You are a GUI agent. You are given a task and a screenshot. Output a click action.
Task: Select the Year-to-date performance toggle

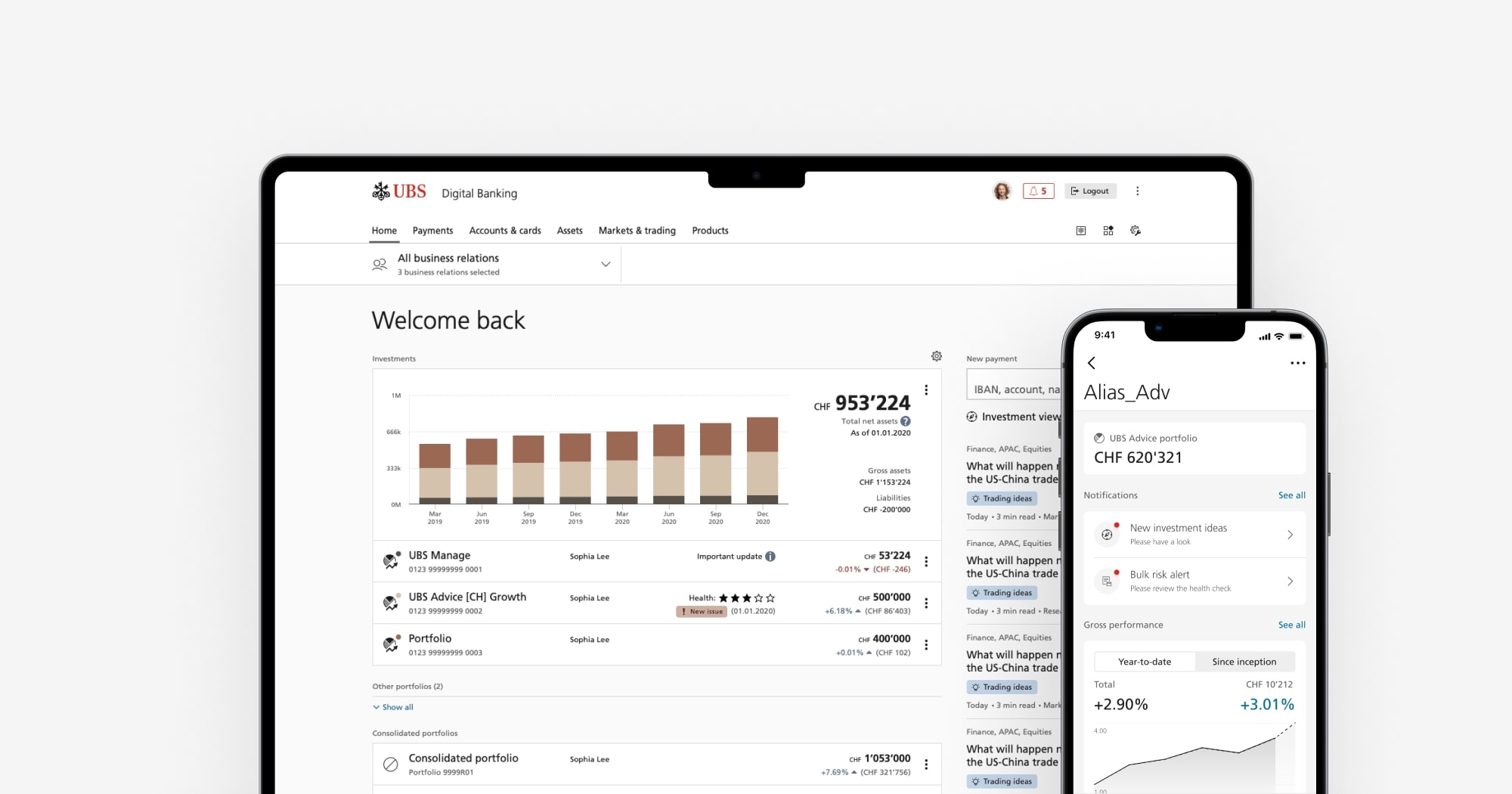point(1145,662)
